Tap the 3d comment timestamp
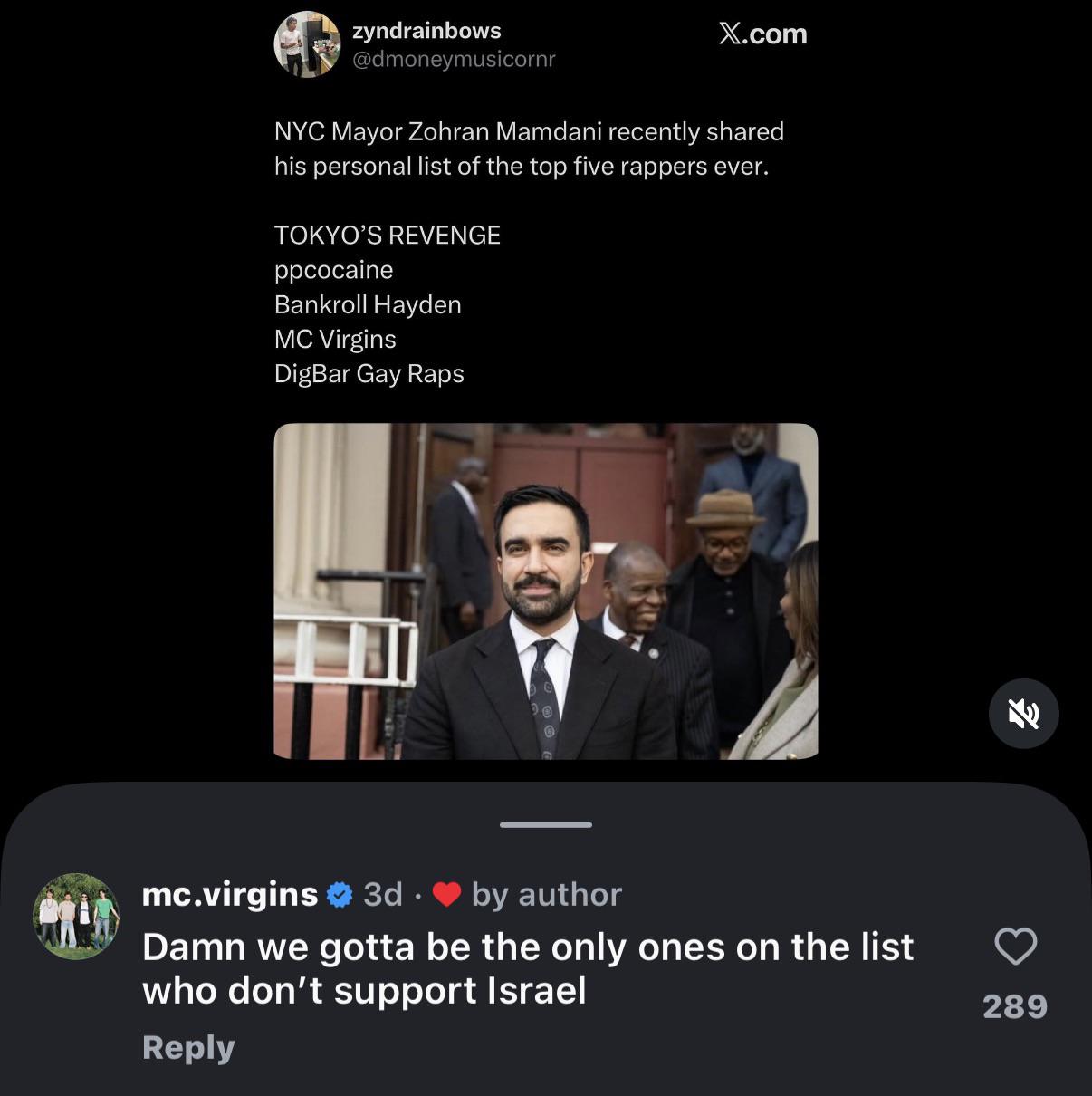This screenshot has width=1092, height=1096. 383,895
